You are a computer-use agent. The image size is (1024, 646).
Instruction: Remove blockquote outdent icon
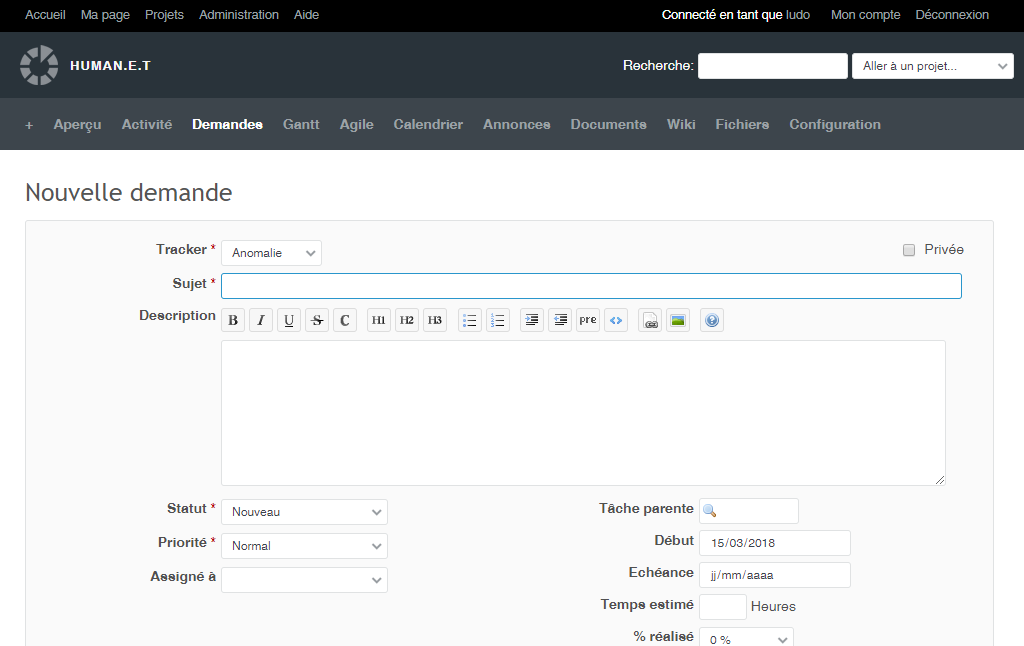tap(560, 320)
